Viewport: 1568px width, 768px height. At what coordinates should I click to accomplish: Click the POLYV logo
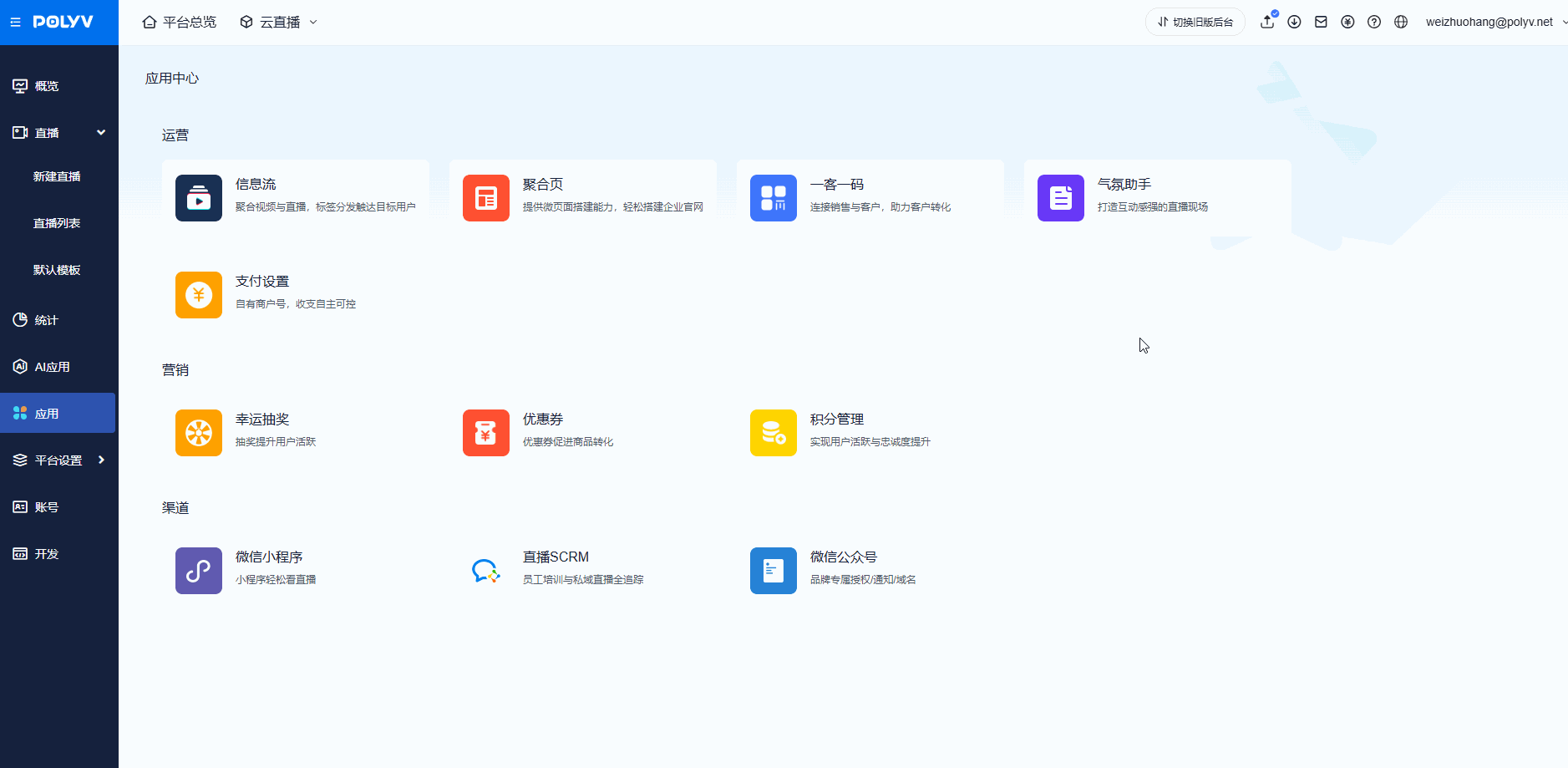coord(63,22)
